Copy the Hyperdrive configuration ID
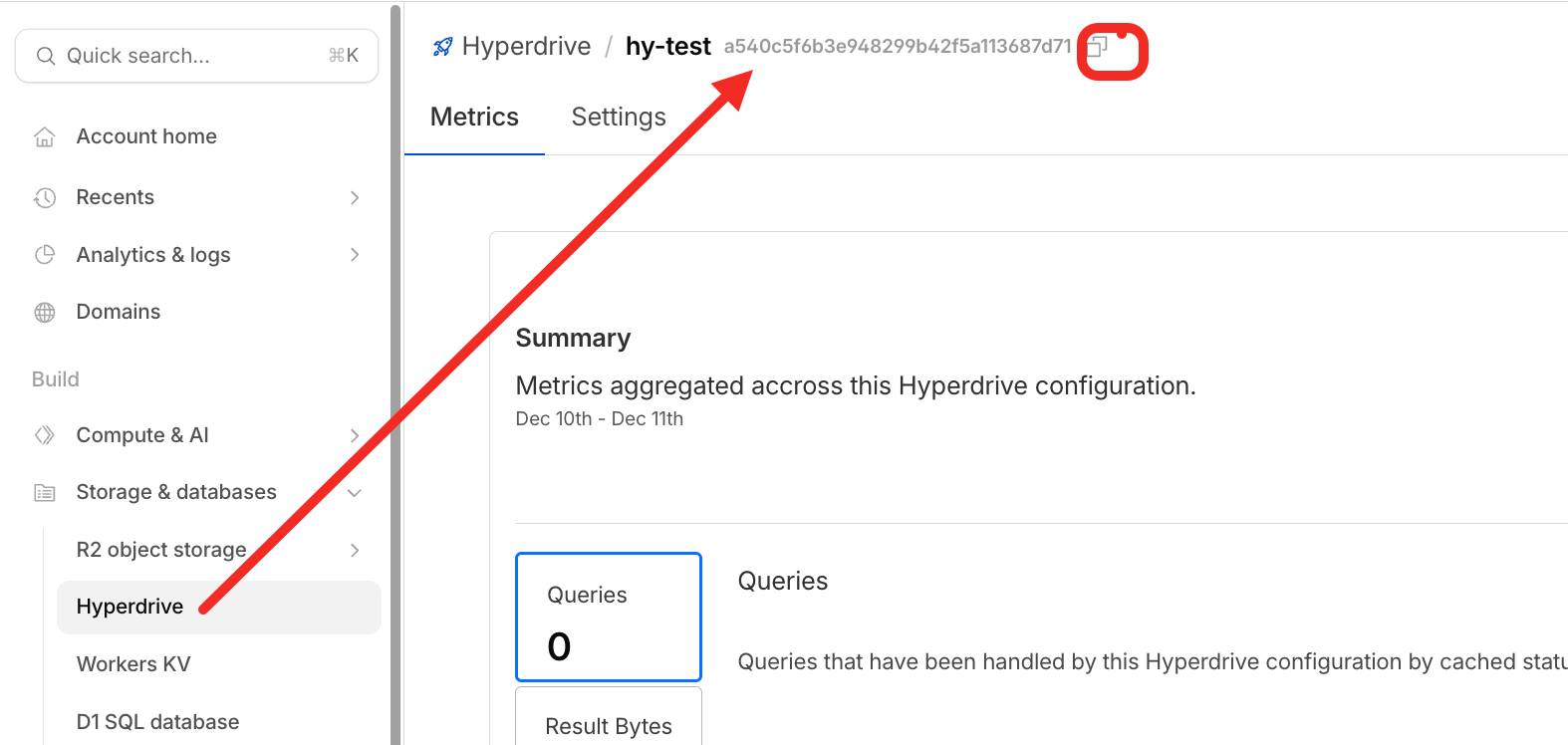The height and width of the screenshot is (745, 1568). [1097, 47]
